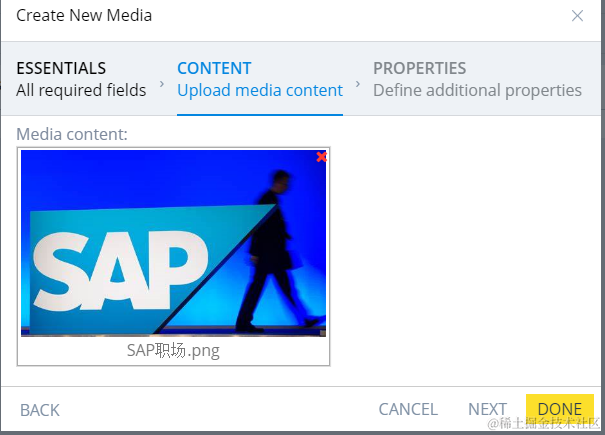
Task: Click the Media content label
Action: coord(72,134)
